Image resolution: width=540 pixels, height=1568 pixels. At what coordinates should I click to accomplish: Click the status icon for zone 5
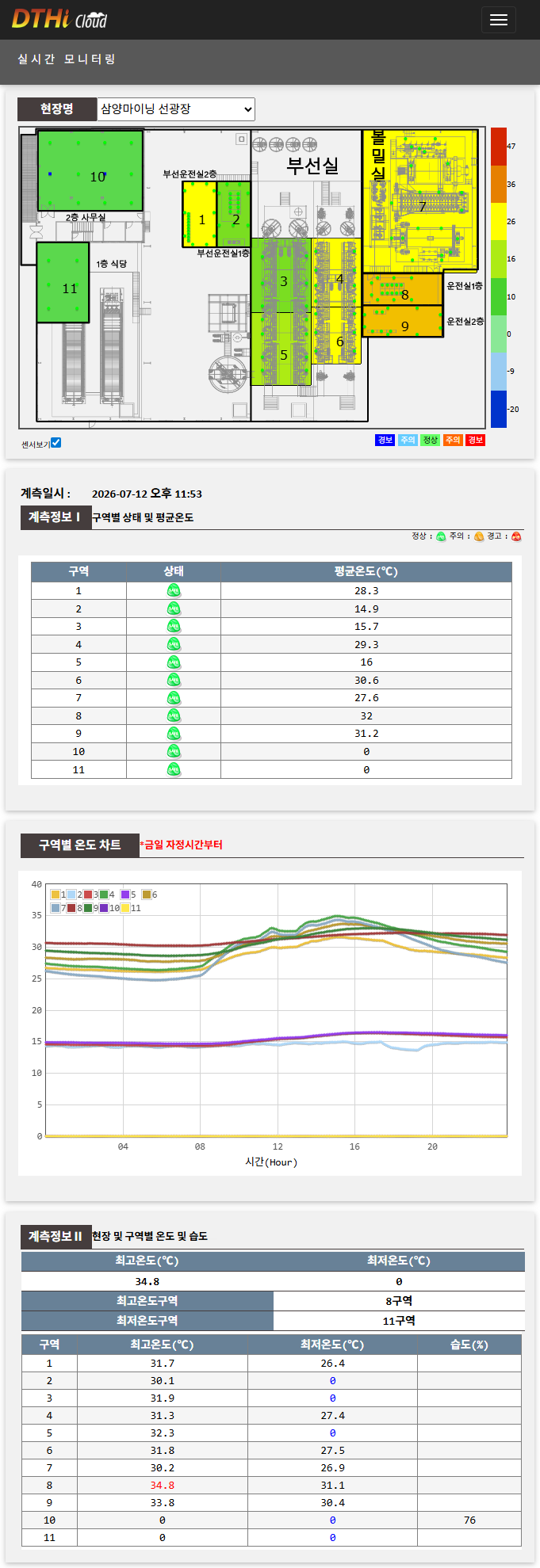[174, 662]
